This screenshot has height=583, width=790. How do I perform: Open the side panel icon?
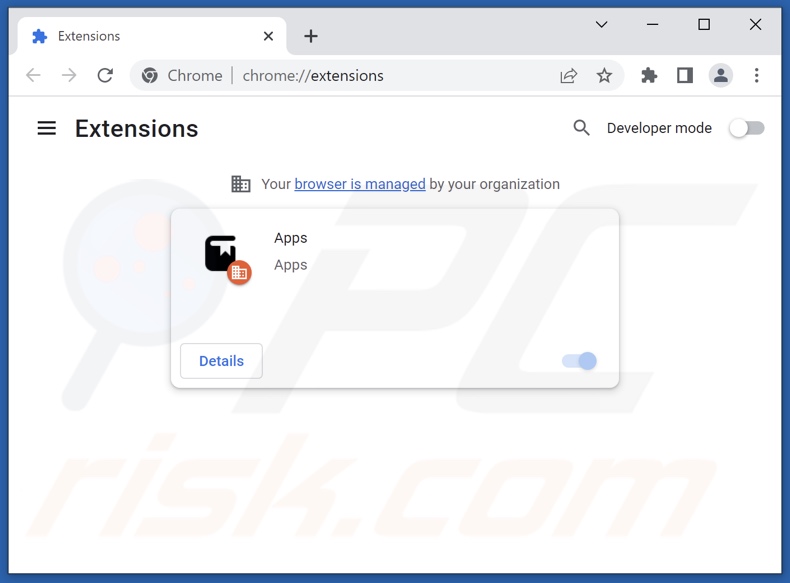[x=685, y=76]
